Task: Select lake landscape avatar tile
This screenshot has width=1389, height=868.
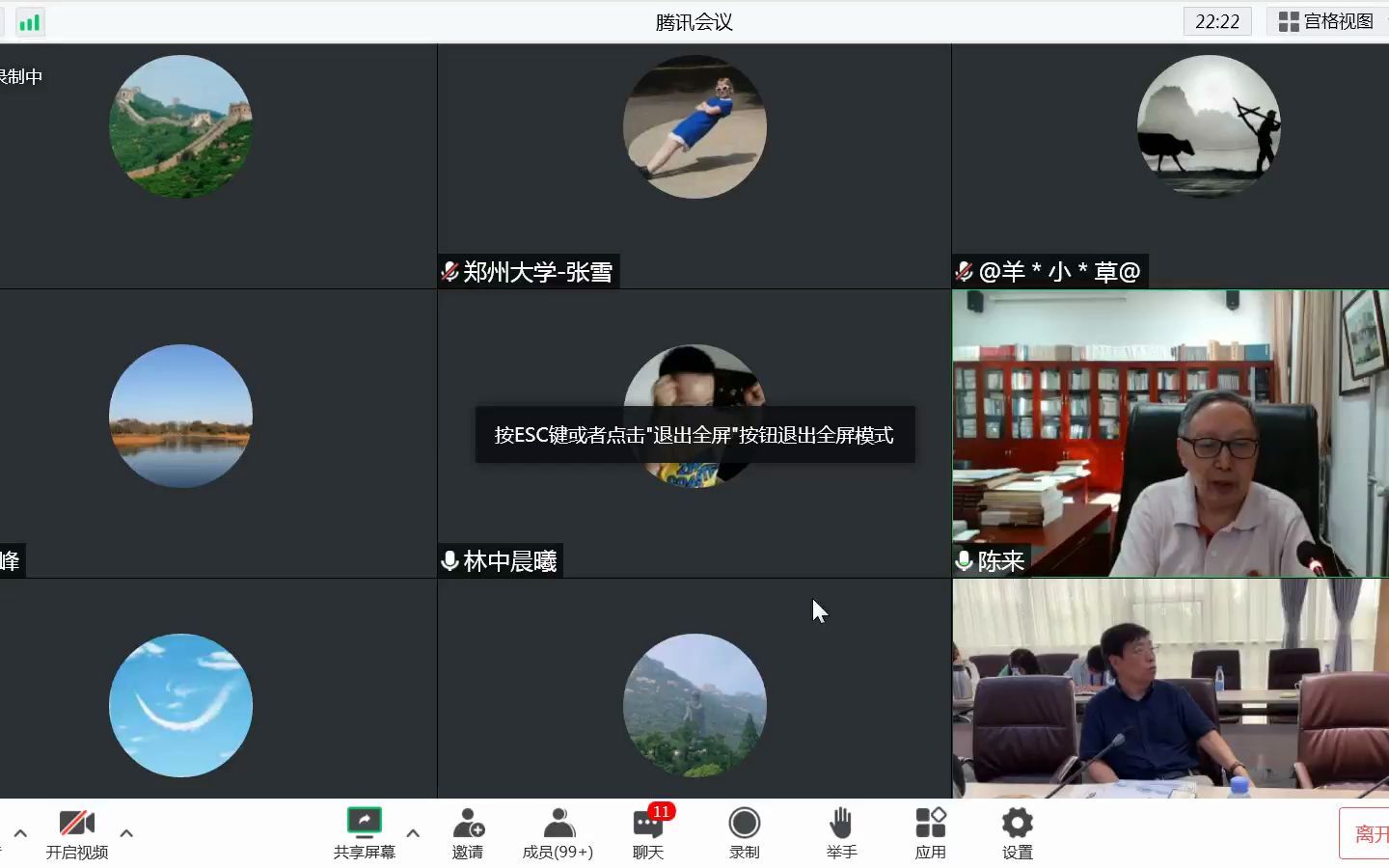Action: pos(181,416)
